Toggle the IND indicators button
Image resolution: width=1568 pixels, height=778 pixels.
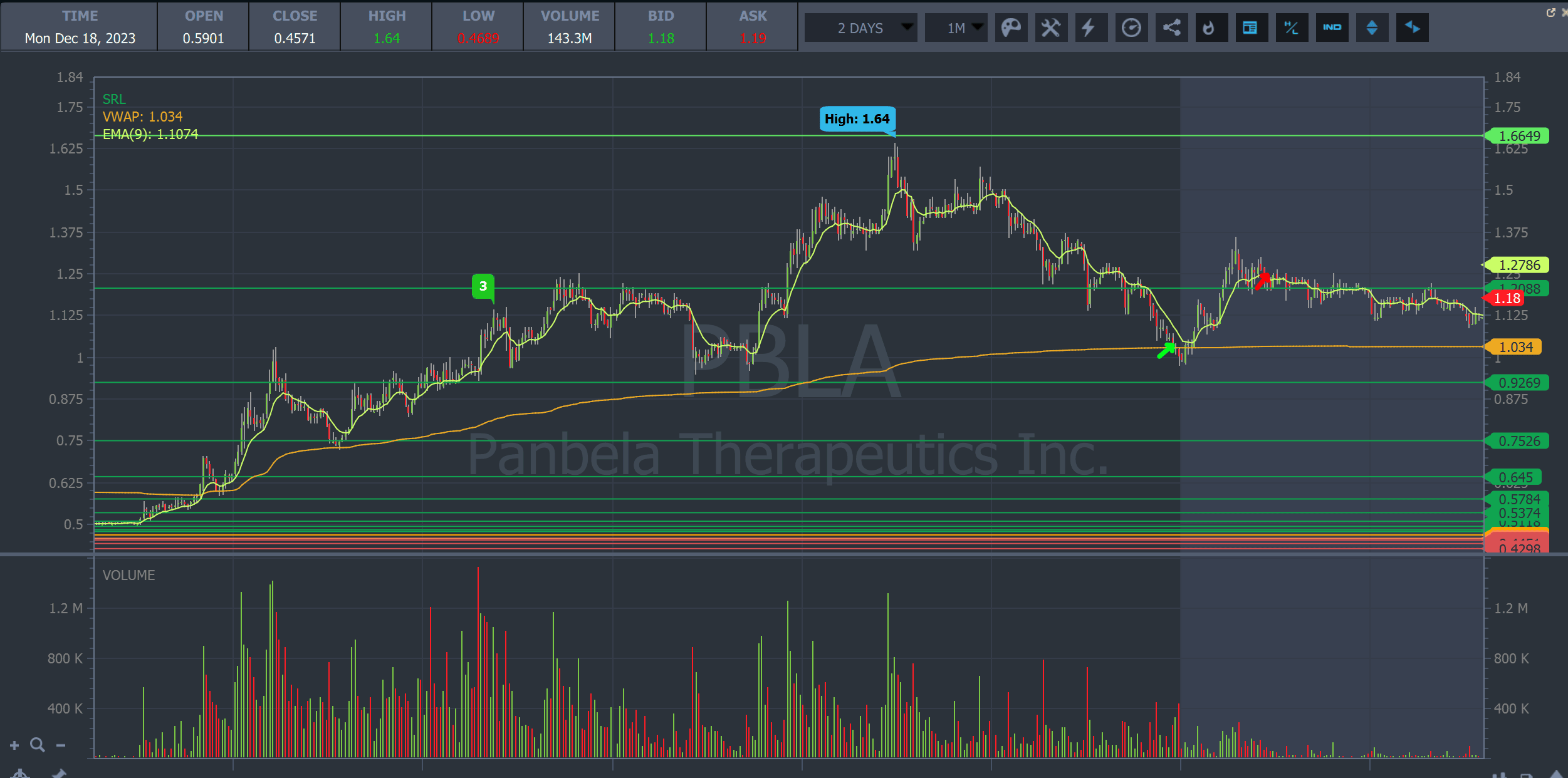coord(1331,28)
